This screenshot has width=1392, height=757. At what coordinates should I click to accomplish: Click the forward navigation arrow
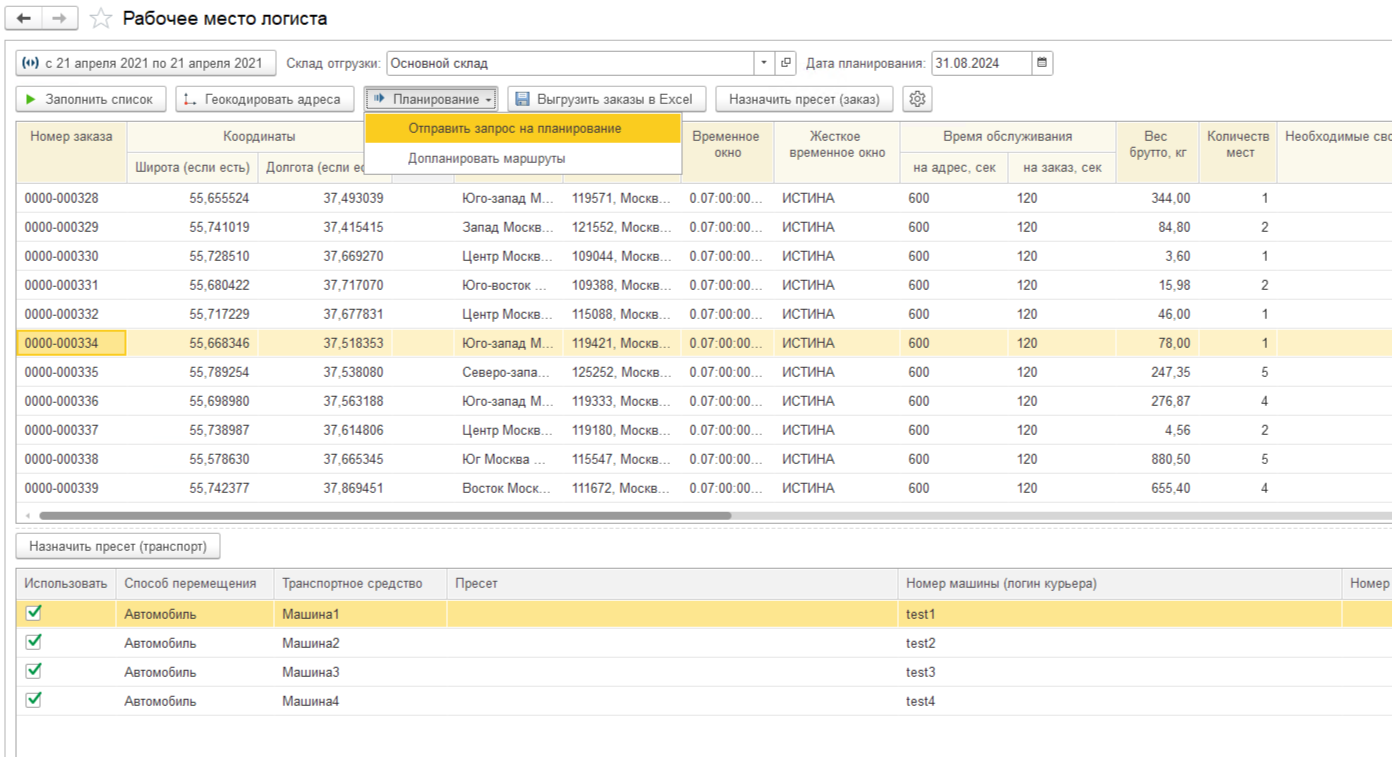(x=60, y=19)
